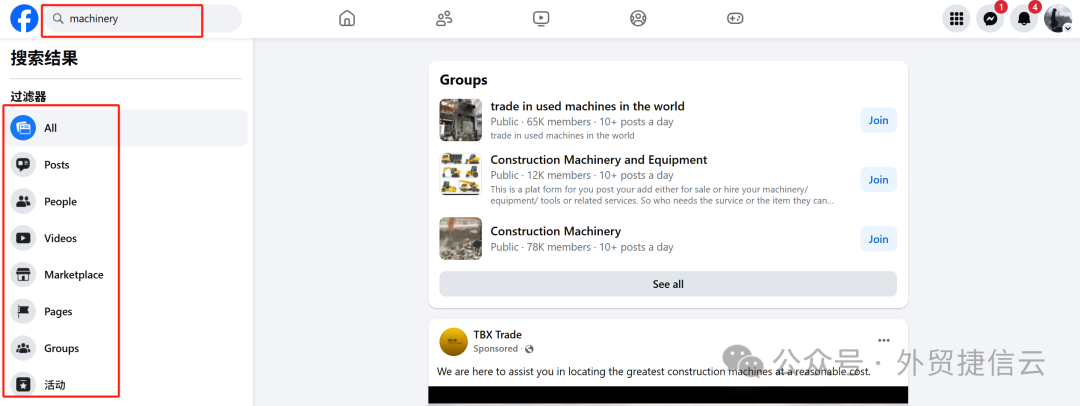Viewport: 1080px width, 406px height.
Task: Click the Marketplace storefront icon
Action: click(x=23, y=275)
